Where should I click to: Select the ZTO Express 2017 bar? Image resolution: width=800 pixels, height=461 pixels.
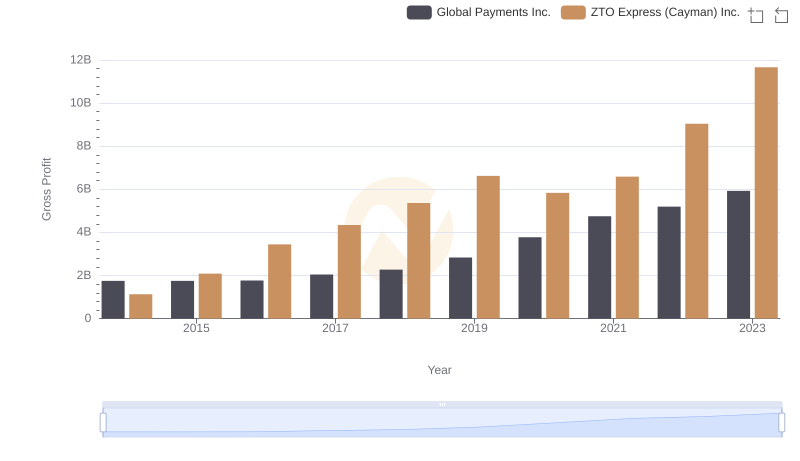click(x=349, y=272)
